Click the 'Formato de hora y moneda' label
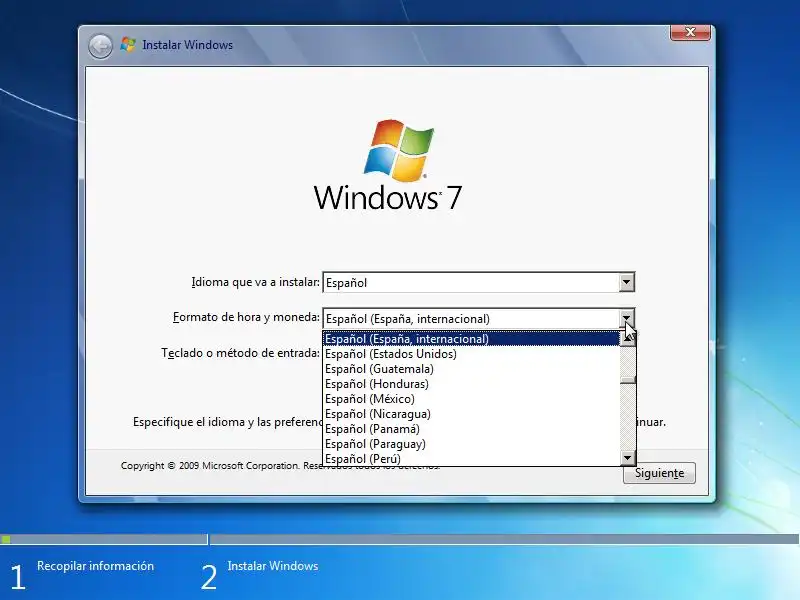This screenshot has width=800, height=600. click(x=246, y=317)
